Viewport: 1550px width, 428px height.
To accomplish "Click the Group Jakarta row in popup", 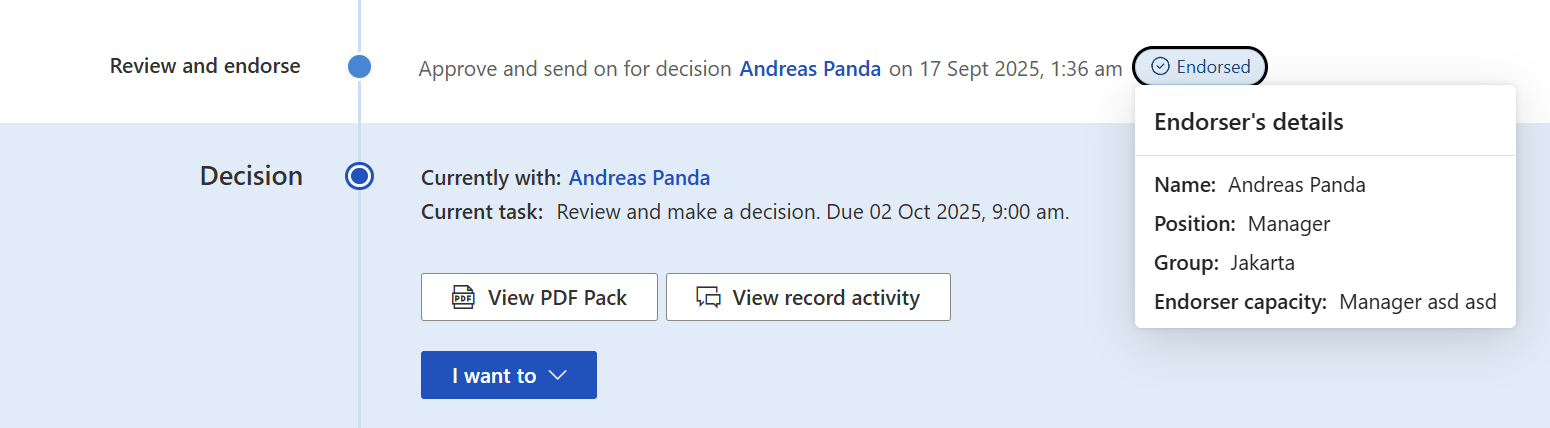I will click(1224, 263).
